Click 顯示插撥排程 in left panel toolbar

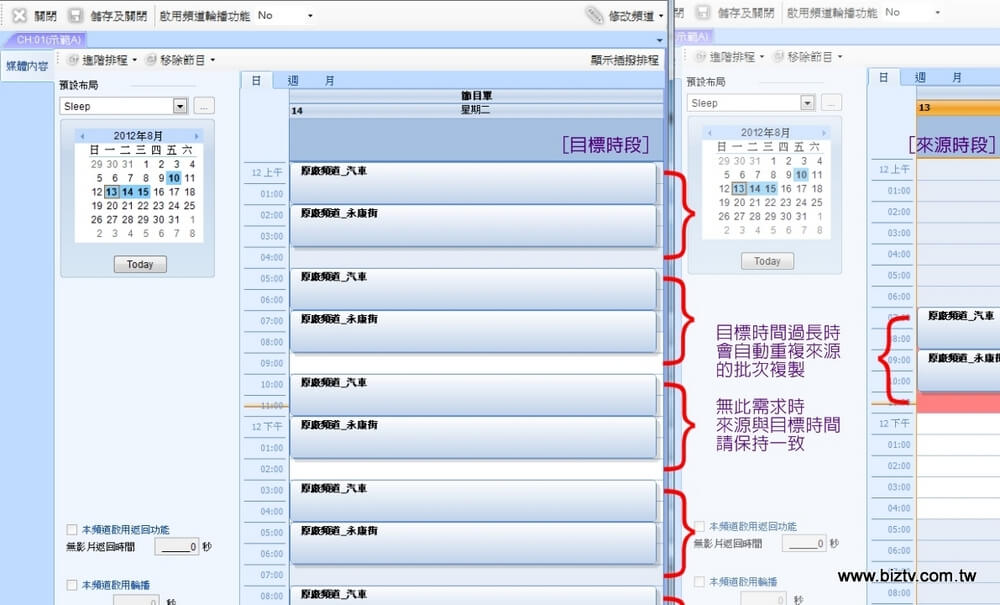coord(625,60)
